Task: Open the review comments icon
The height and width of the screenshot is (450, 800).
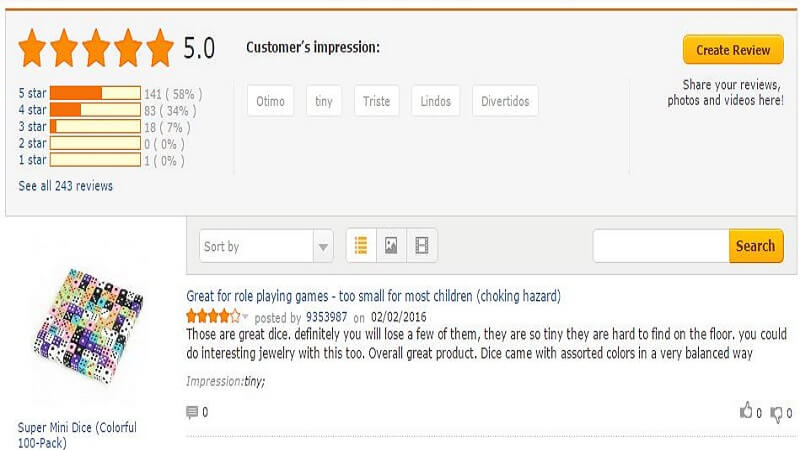Action: click(x=192, y=412)
